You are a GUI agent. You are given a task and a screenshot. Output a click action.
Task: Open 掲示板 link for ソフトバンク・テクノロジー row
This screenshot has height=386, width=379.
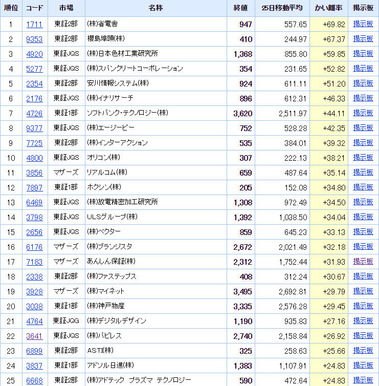pos(363,113)
